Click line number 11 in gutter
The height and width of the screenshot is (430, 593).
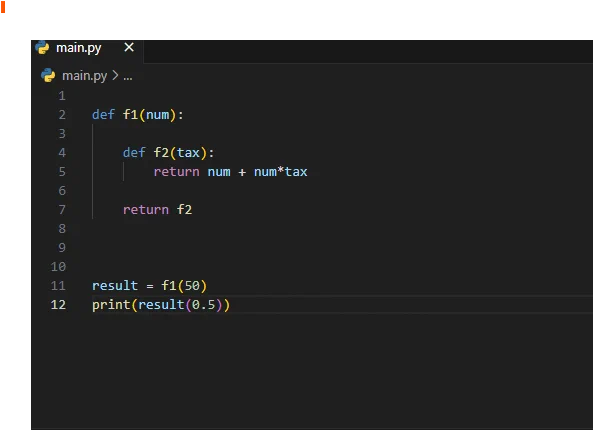coord(58,286)
